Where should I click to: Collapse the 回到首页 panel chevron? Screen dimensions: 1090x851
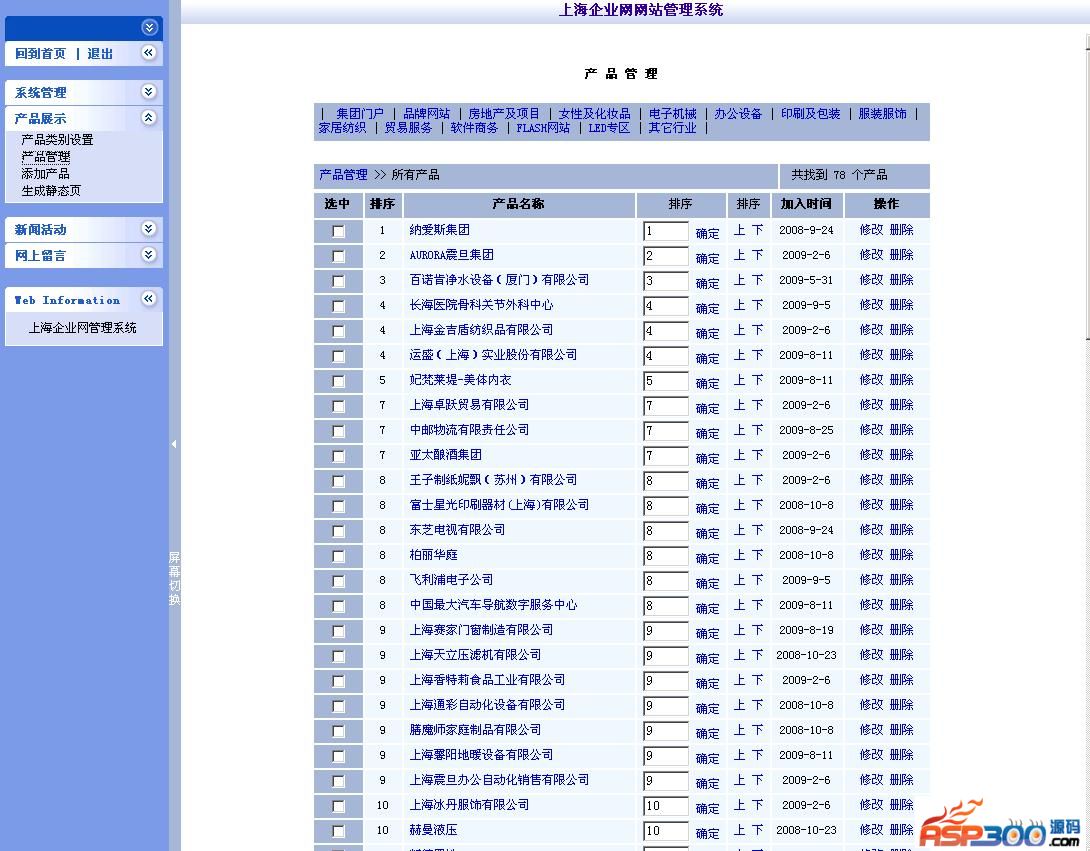coord(149,53)
